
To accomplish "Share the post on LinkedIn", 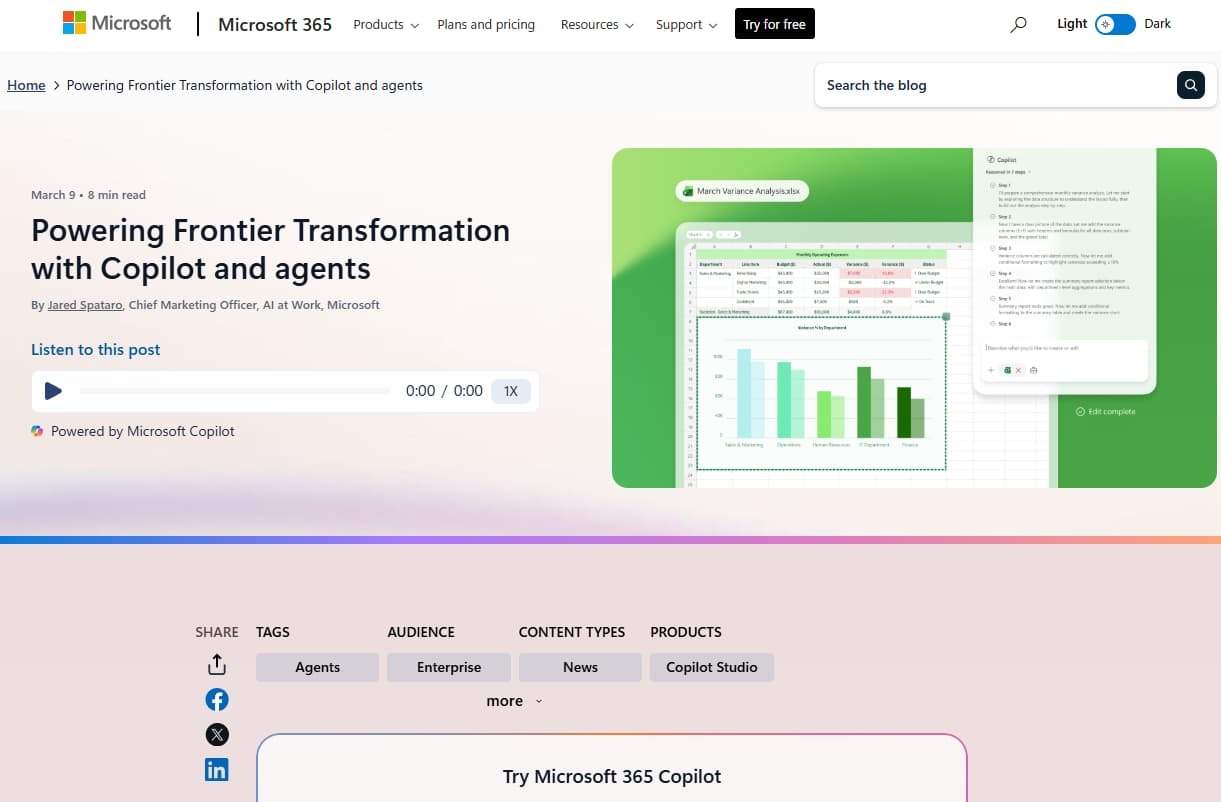I will pos(217,769).
